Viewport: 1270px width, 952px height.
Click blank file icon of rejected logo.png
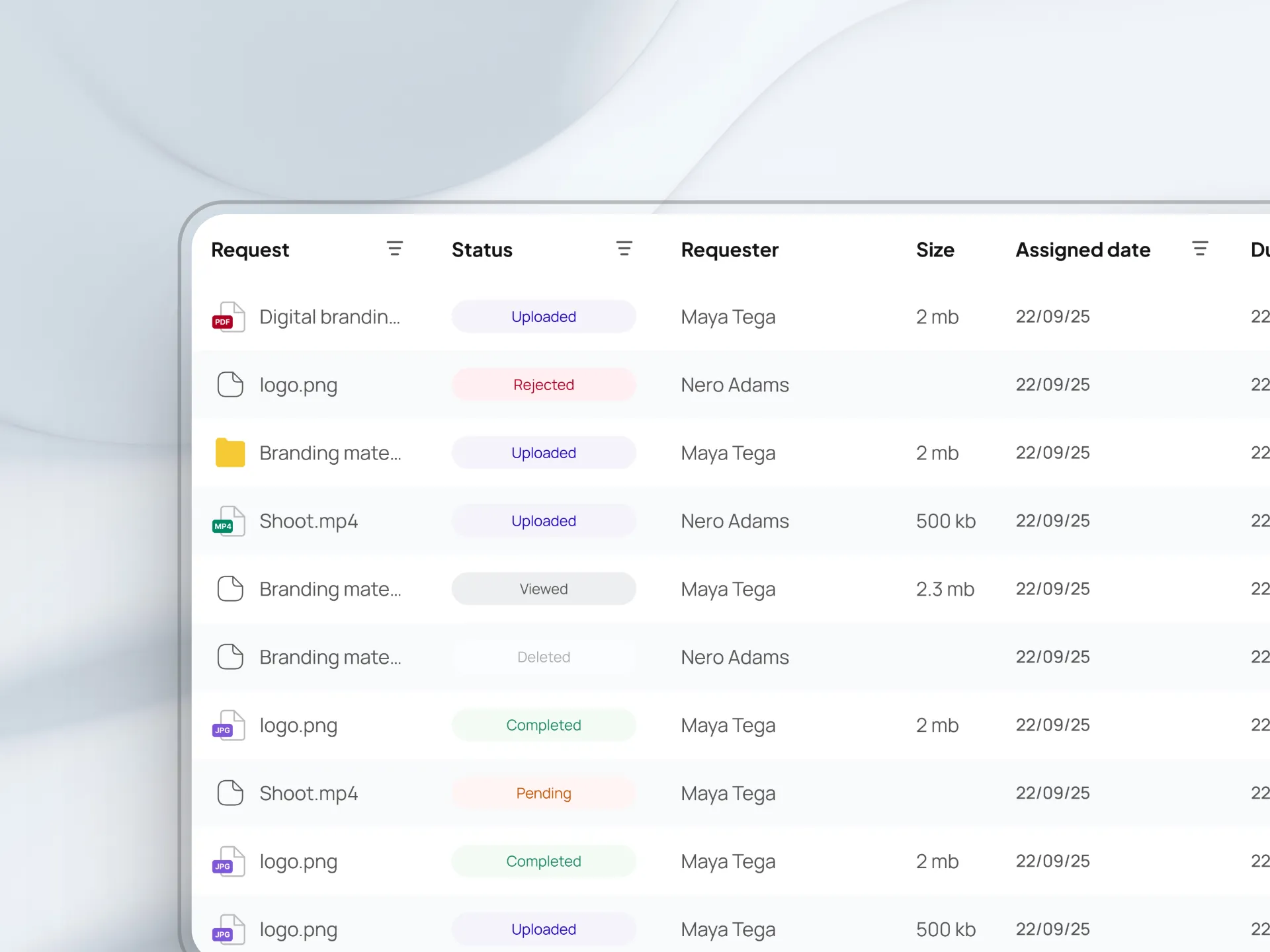(230, 385)
